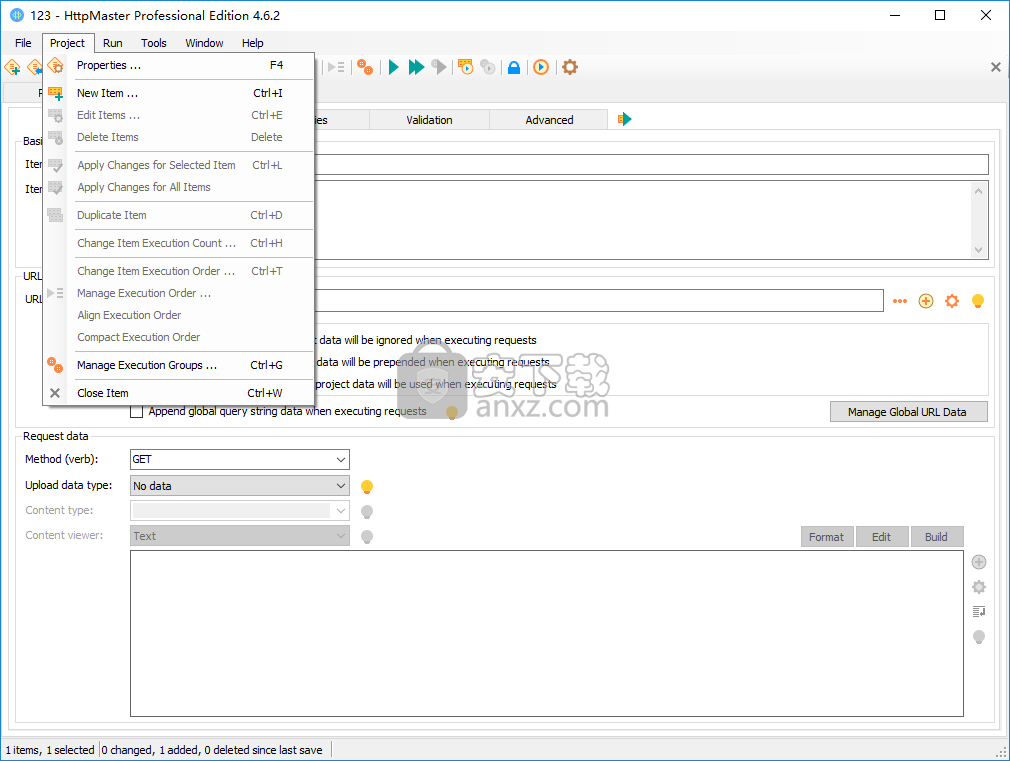Open the Window menu
This screenshot has width=1010, height=761.
(x=204, y=43)
